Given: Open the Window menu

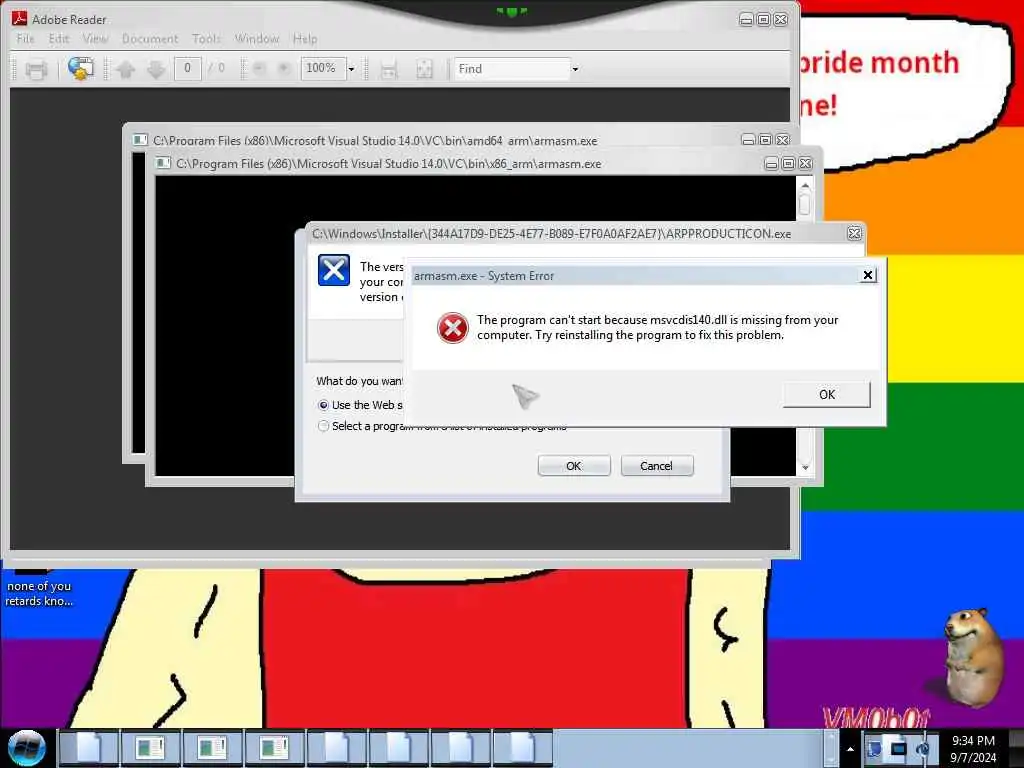Looking at the screenshot, I should pyautogui.click(x=257, y=39).
